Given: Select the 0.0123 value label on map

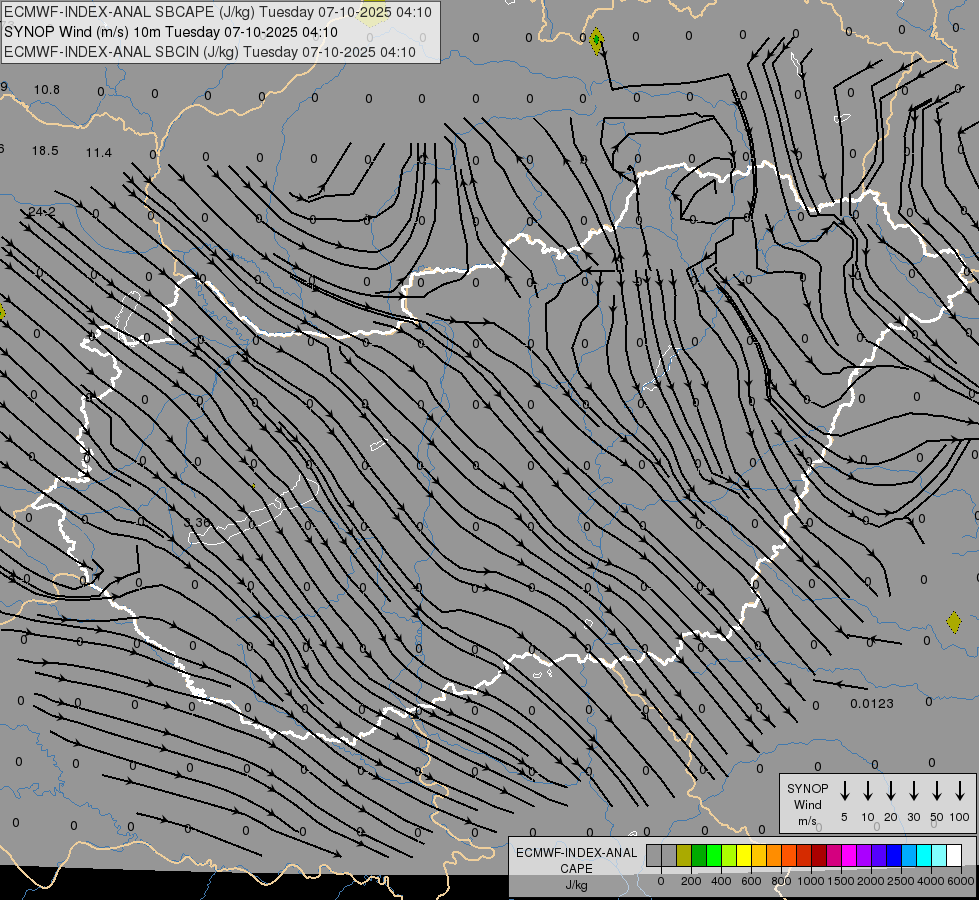Looking at the screenshot, I should tap(872, 704).
